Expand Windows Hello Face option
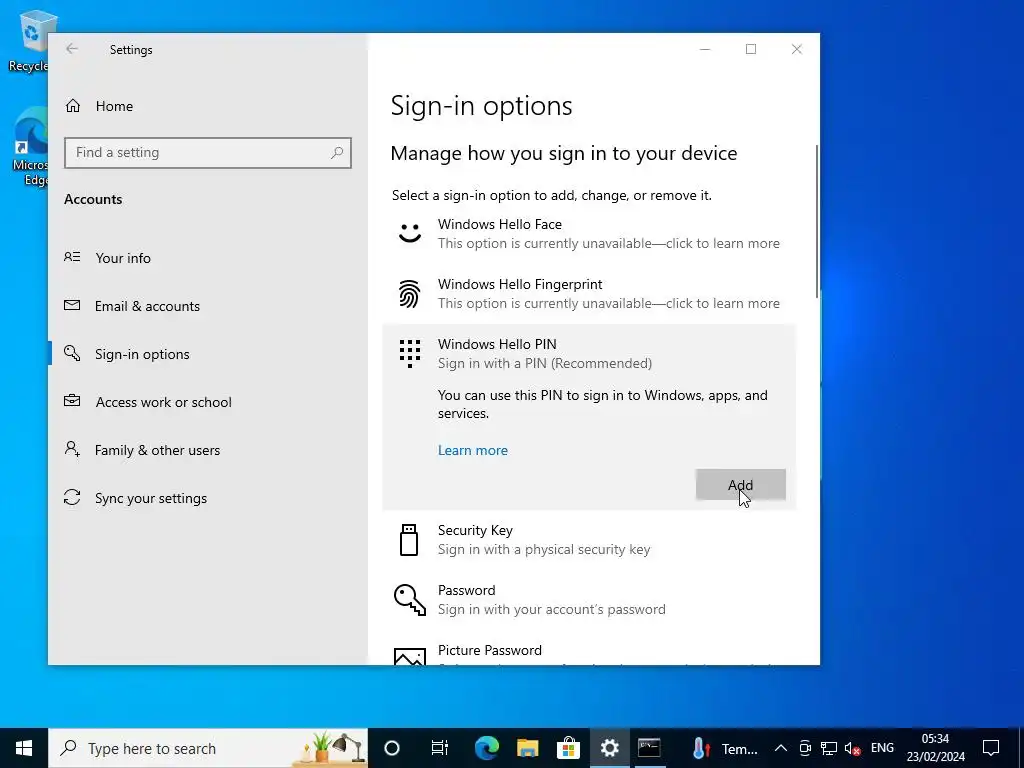This screenshot has height=768, width=1024. (589, 234)
